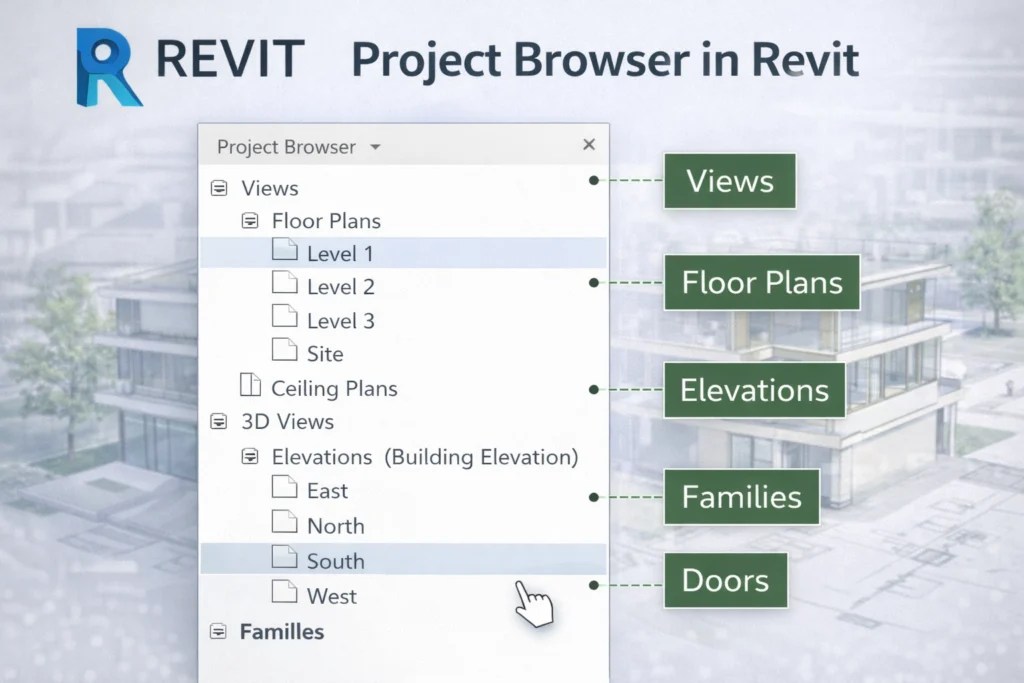Screen dimensions: 1024x683
Task: Collapse the Views tree node
Action: pos(218,187)
